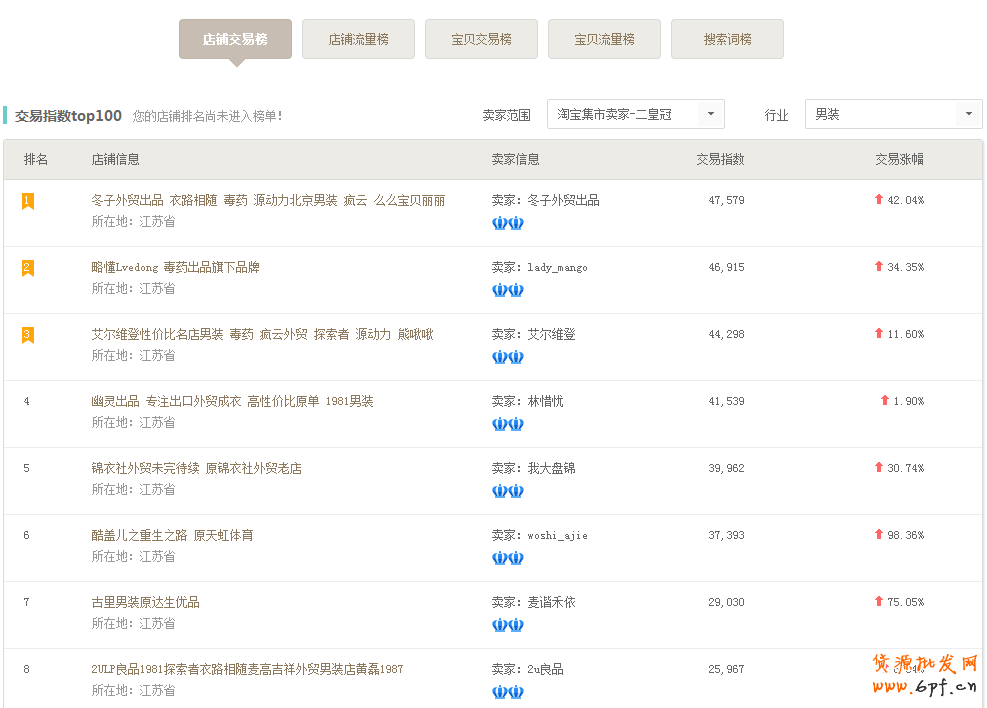Select the 宝贝流量榜 tab
Screen dimensions: 987x708
[x=604, y=39]
